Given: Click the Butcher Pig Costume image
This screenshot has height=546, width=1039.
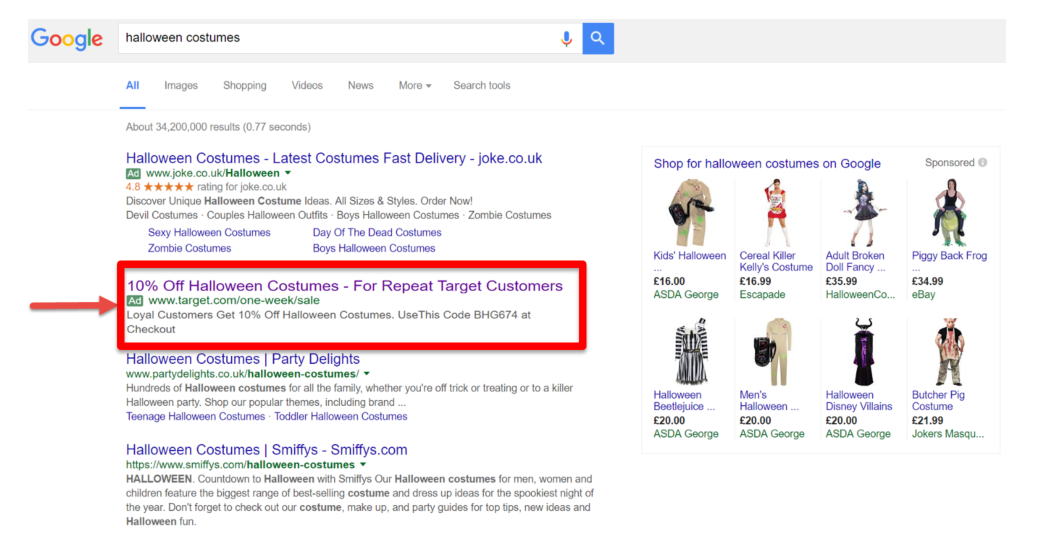Looking at the screenshot, I should (949, 351).
